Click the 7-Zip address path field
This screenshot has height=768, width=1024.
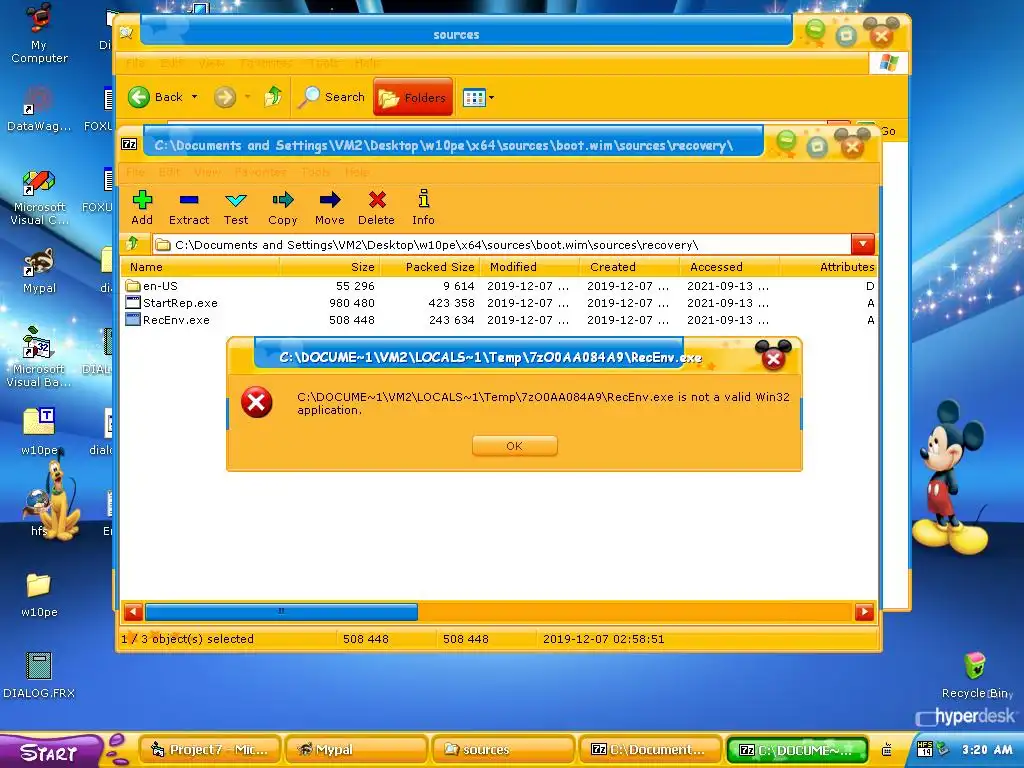502,245
